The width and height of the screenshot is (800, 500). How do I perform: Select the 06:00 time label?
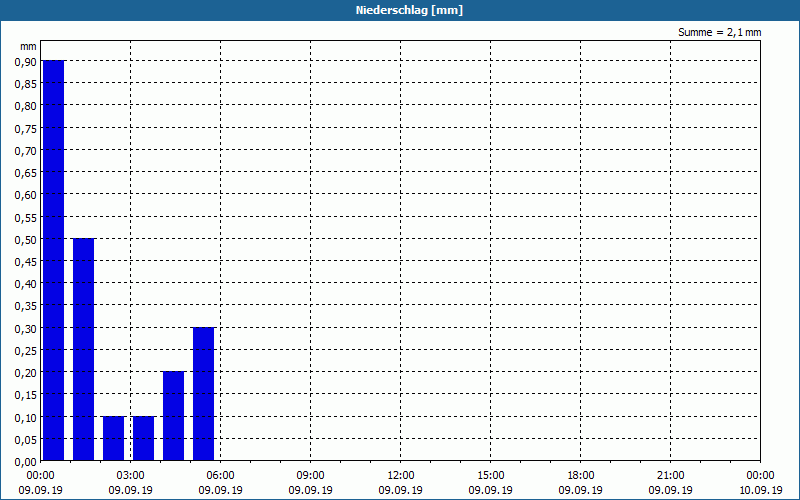pyautogui.click(x=220, y=476)
